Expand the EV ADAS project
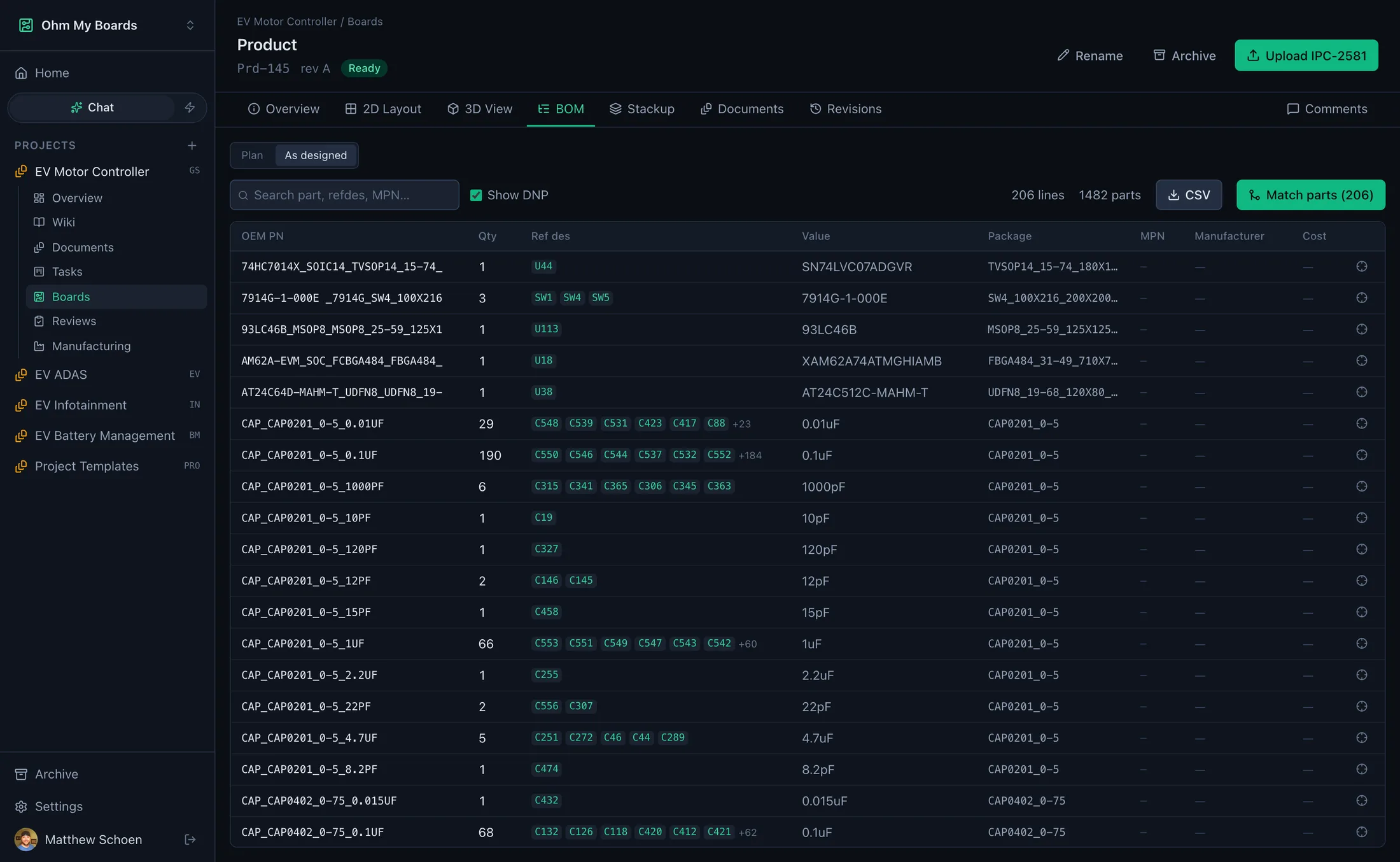The height and width of the screenshot is (862, 1400). click(x=61, y=375)
